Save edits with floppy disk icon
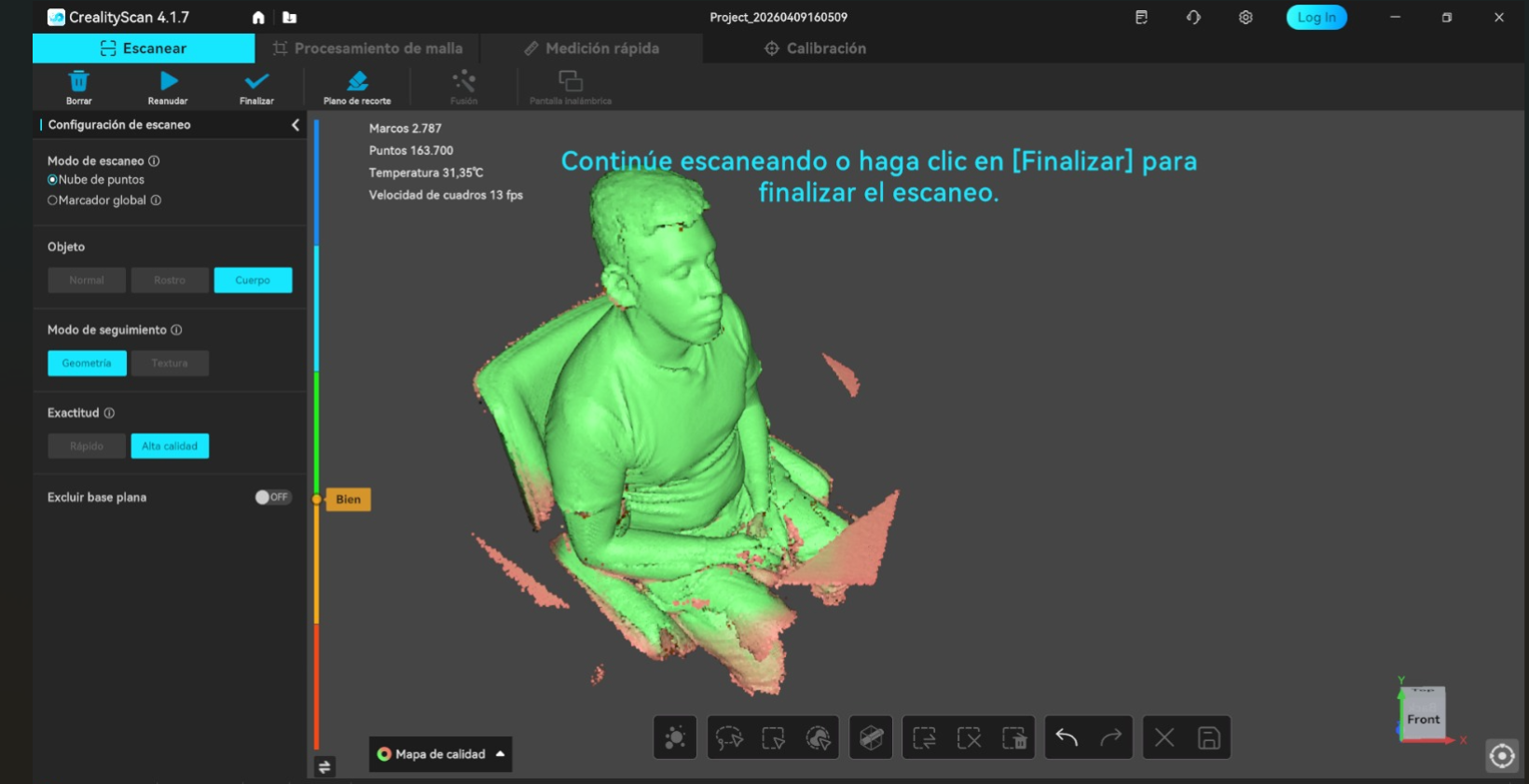1529x784 pixels. tap(1209, 738)
